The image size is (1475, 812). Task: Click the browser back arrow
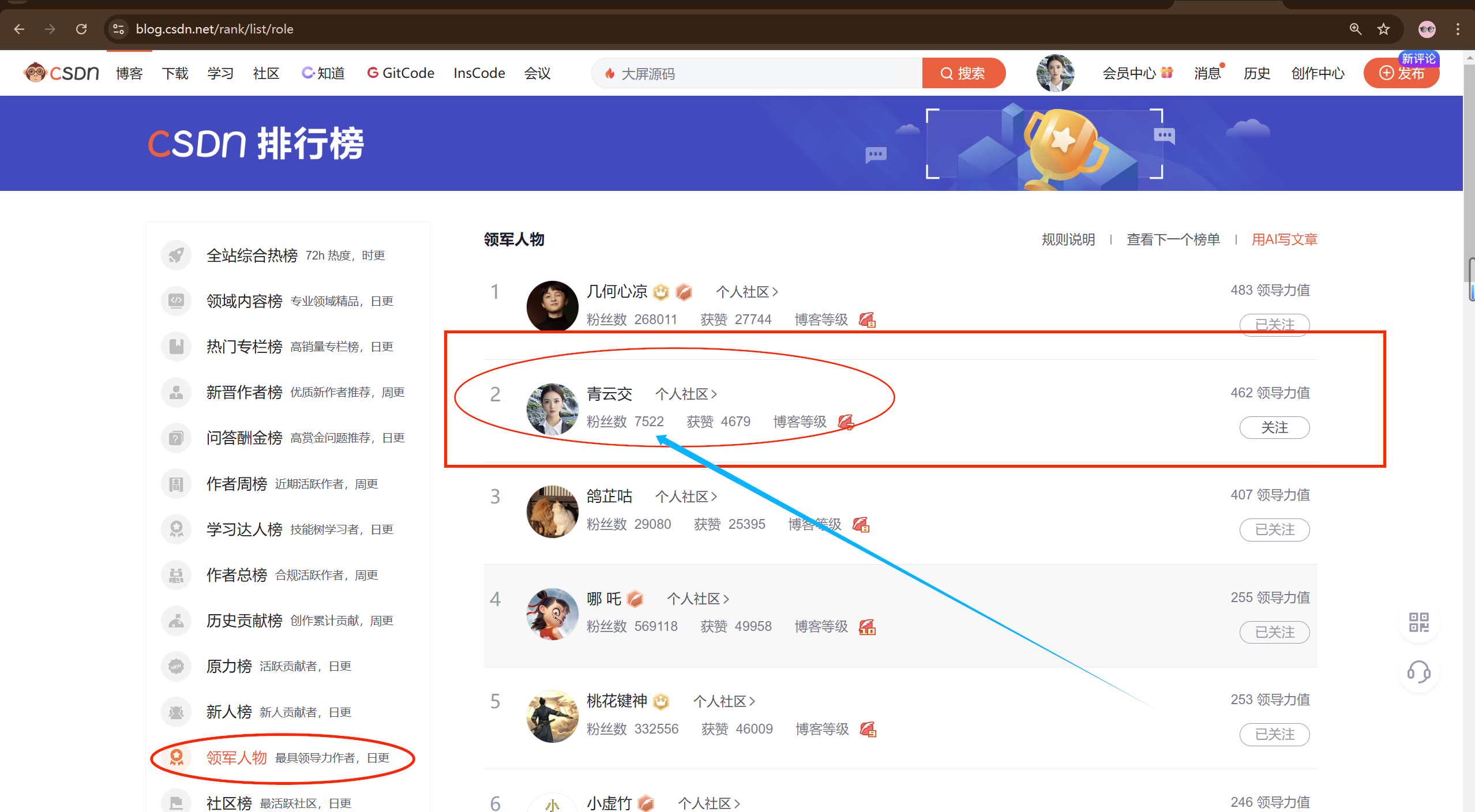[x=19, y=29]
